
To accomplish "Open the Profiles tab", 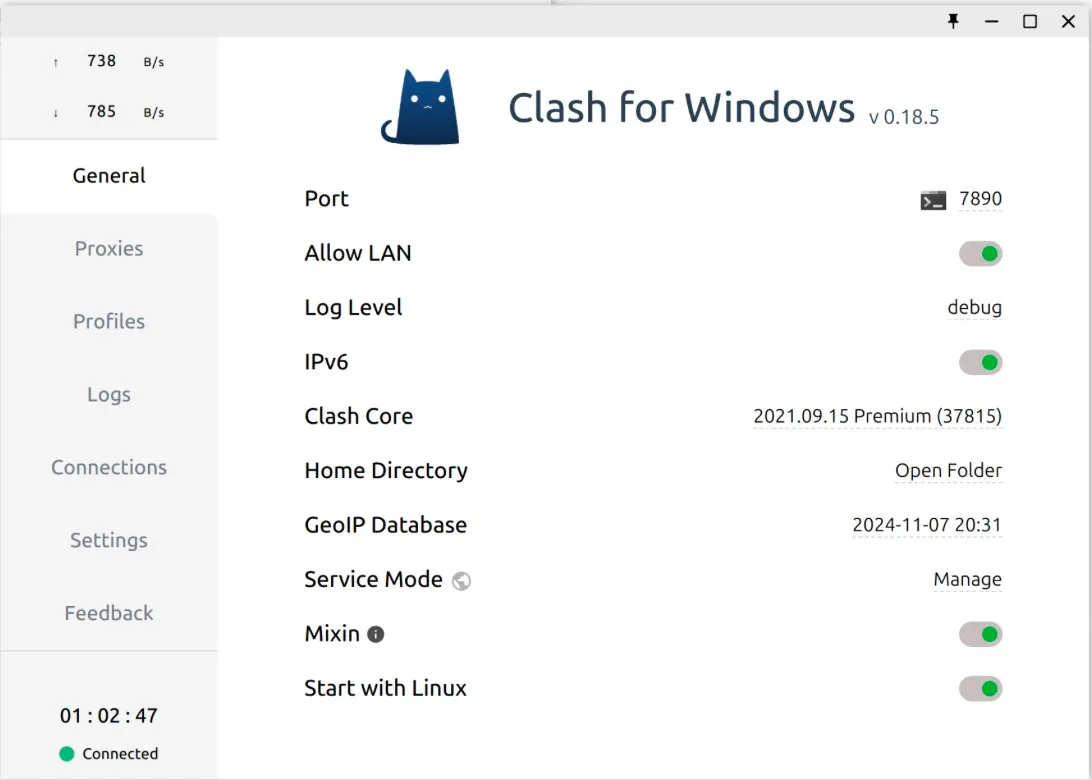I will pos(109,321).
